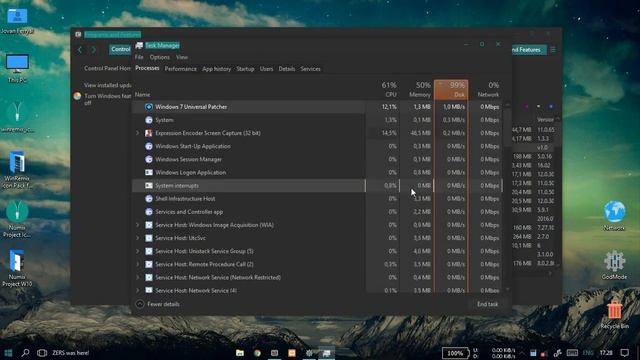Expand Service Host: Network Service (Network Restricted)

pyautogui.click(x=138, y=278)
